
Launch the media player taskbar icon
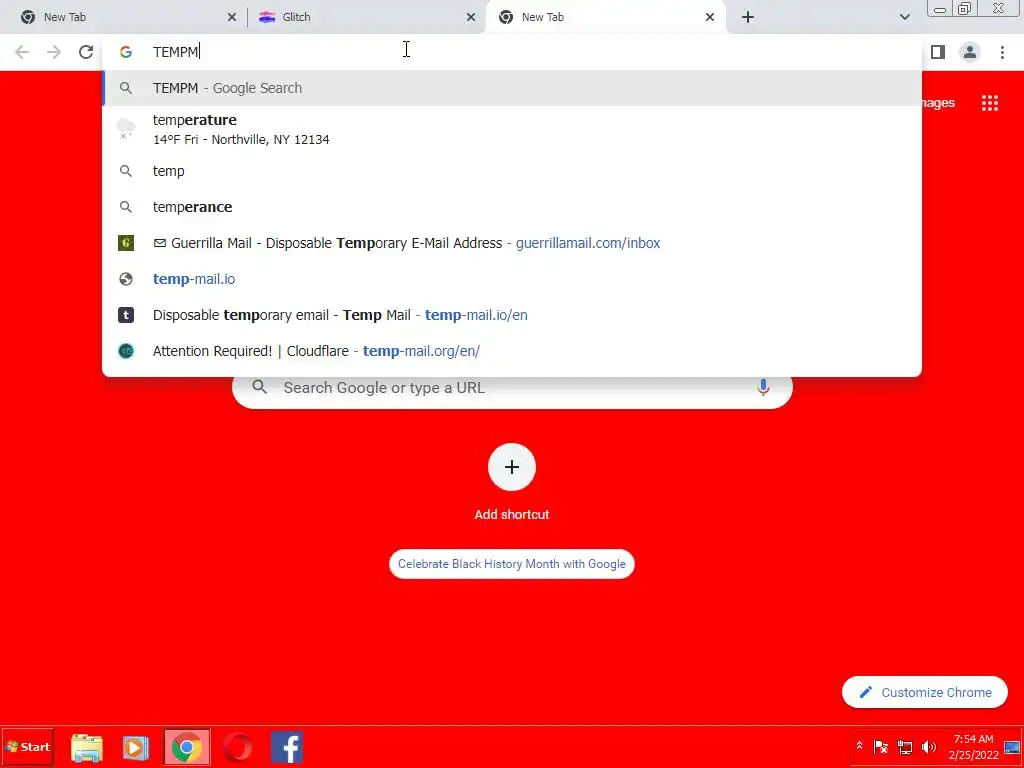136,748
